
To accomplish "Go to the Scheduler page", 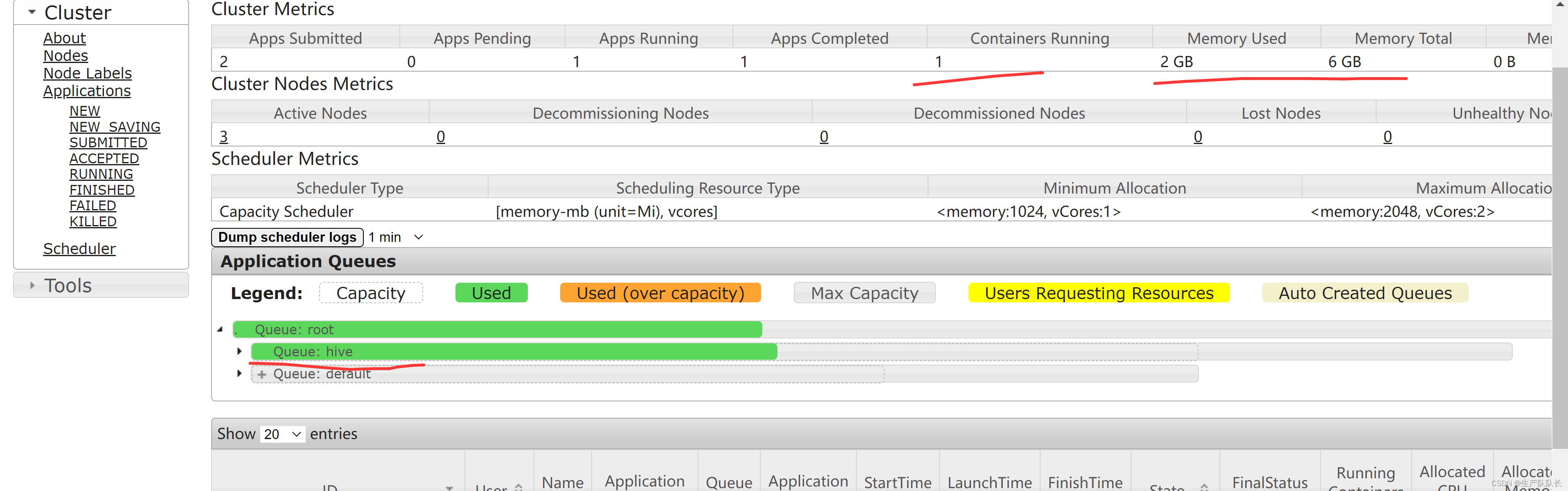I will tap(79, 249).
